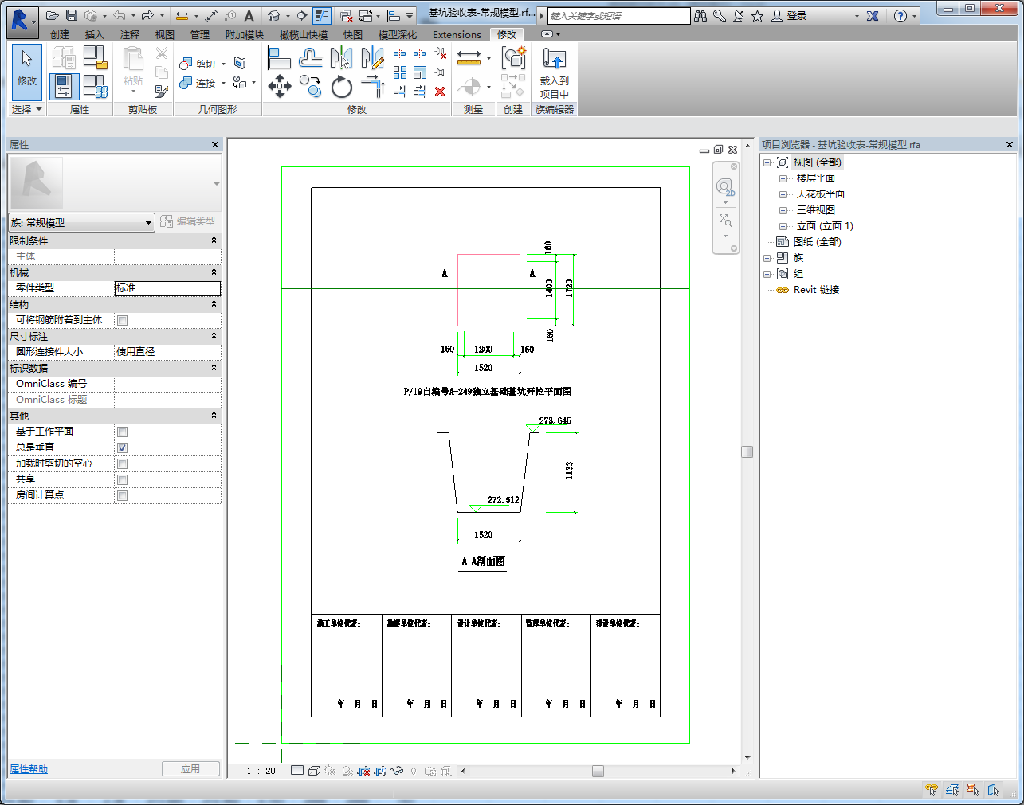The width and height of the screenshot is (1024, 805).
Task: Switch to the '视图' ribbon tab
Action: tap(165, 34)
